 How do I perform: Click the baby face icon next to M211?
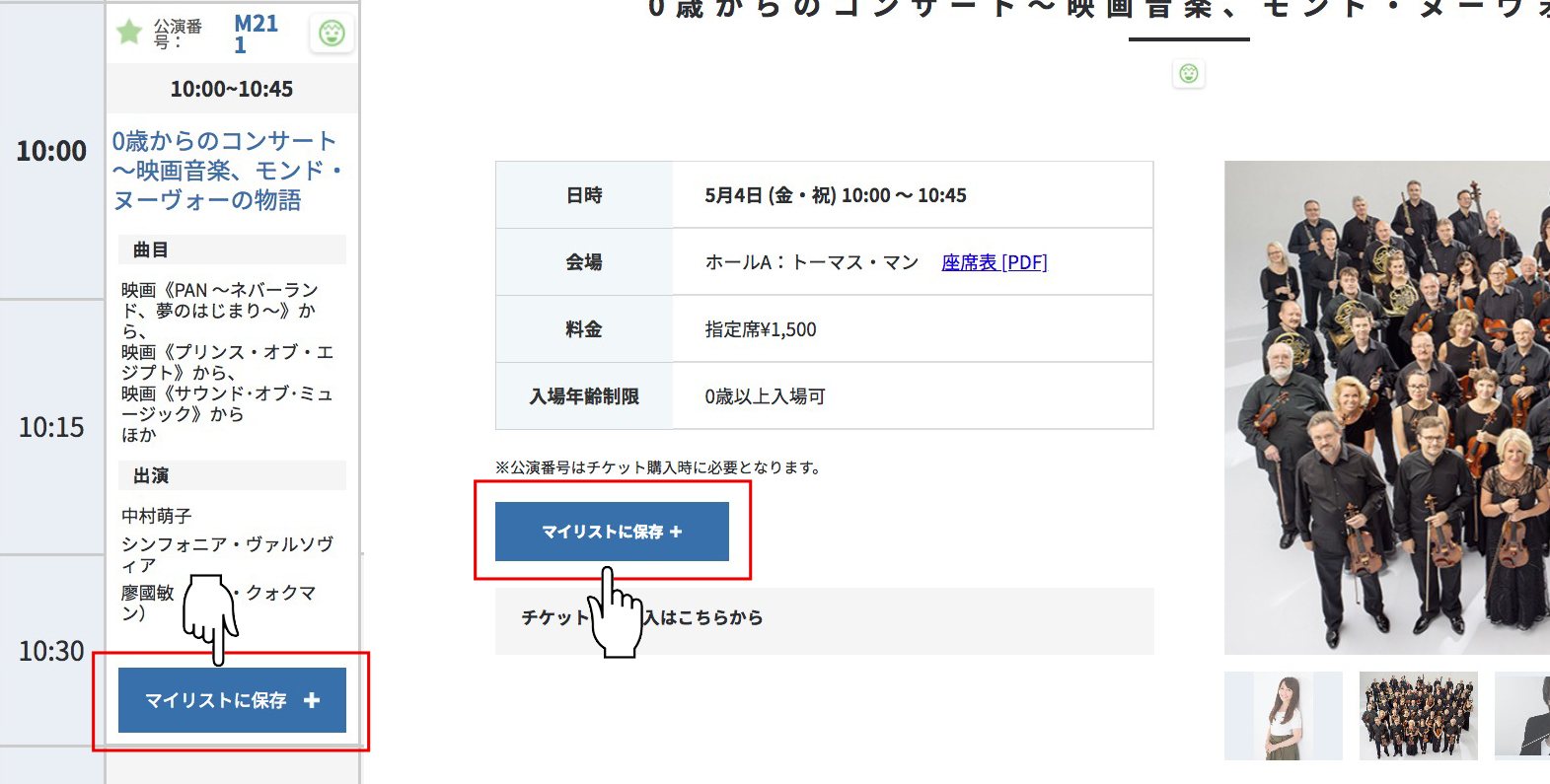point(332,34)
